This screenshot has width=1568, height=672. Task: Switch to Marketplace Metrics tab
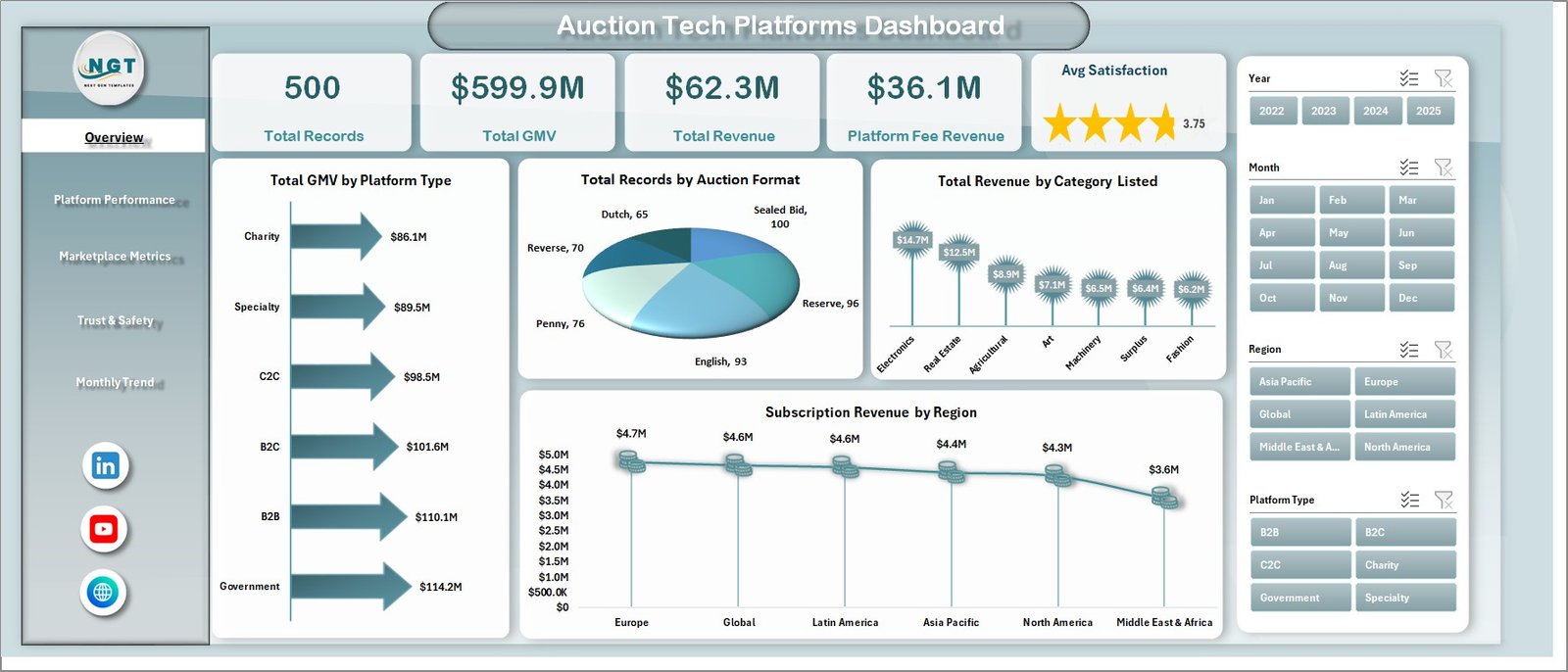pos(115,257)
